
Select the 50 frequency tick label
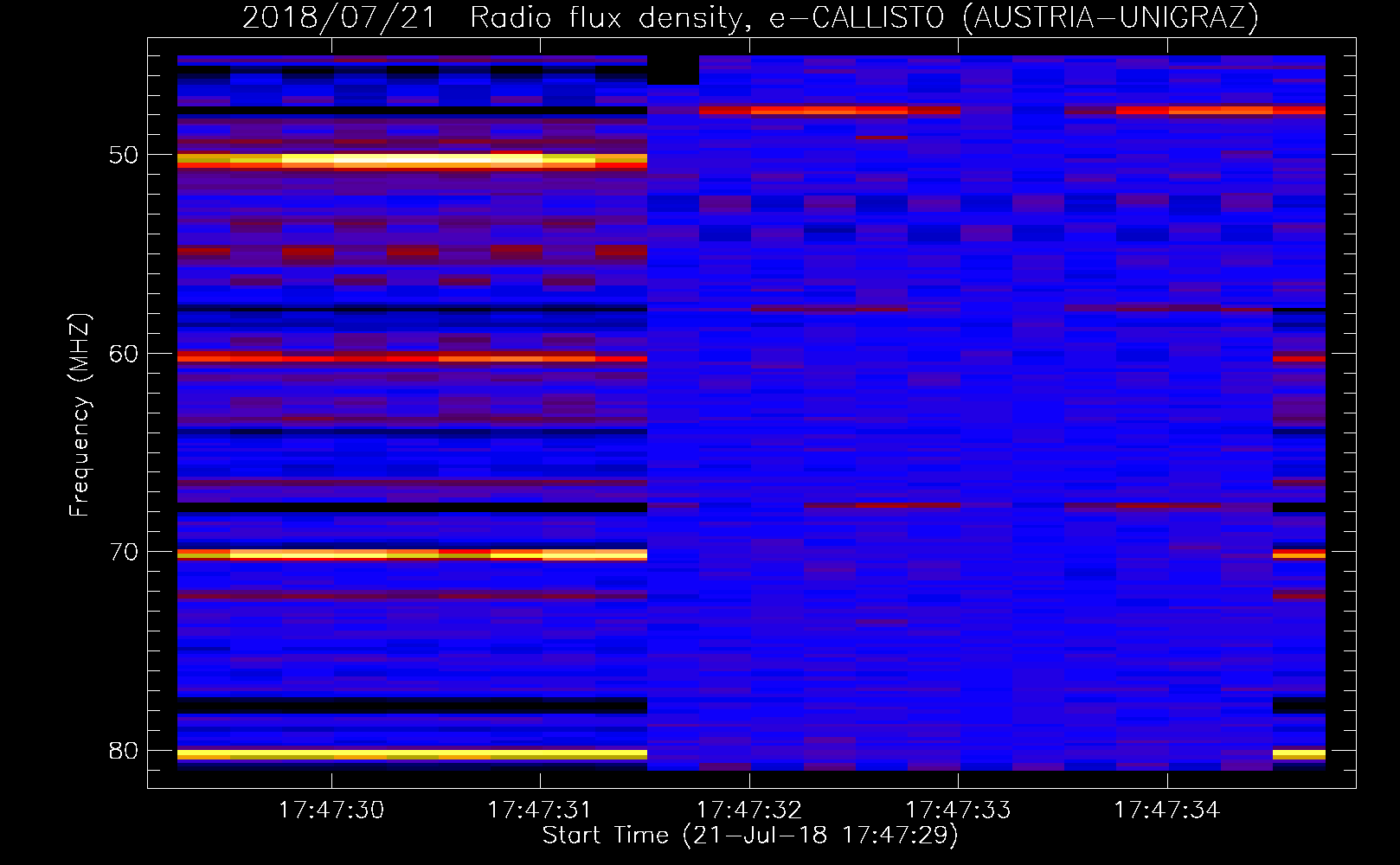click(x=125, y=156)
